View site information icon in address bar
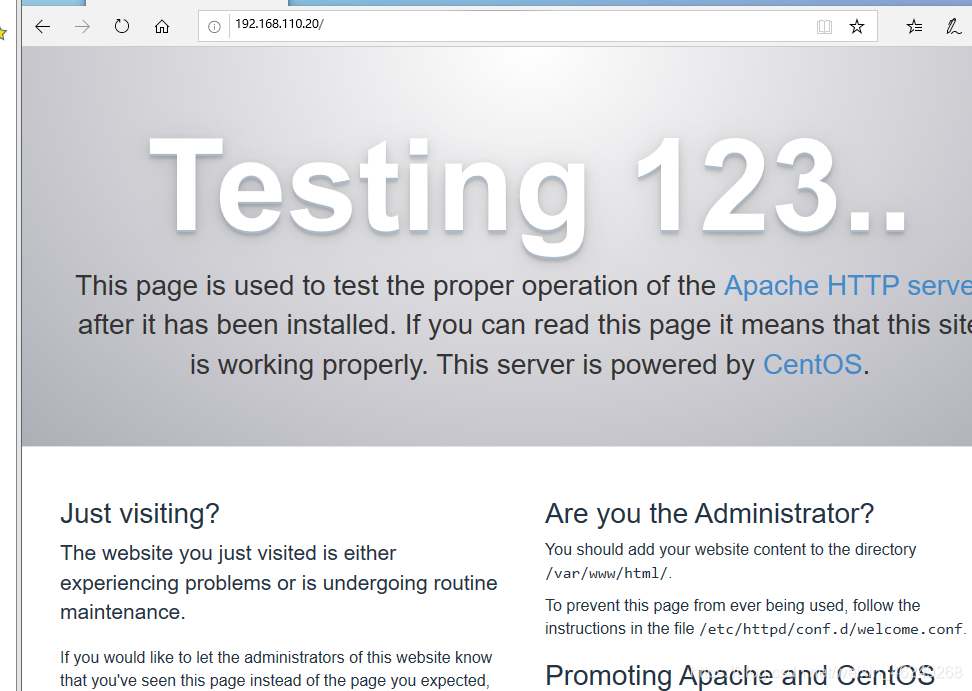The height and width of the screenshot is (691, 972). tap(214, 27)
